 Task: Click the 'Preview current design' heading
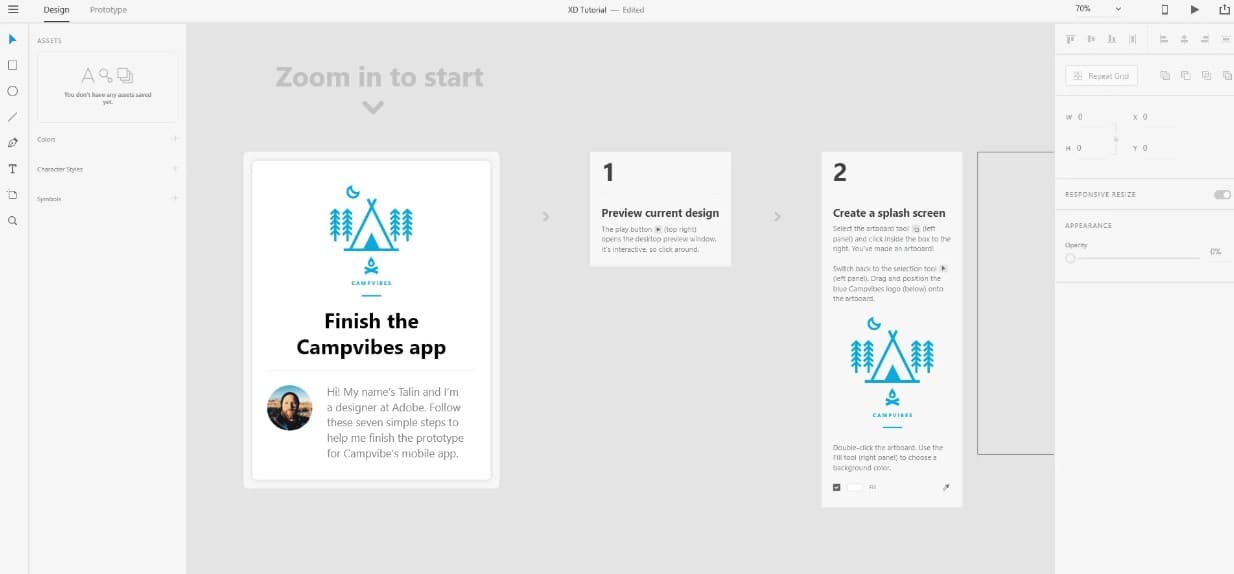(660, 213)
